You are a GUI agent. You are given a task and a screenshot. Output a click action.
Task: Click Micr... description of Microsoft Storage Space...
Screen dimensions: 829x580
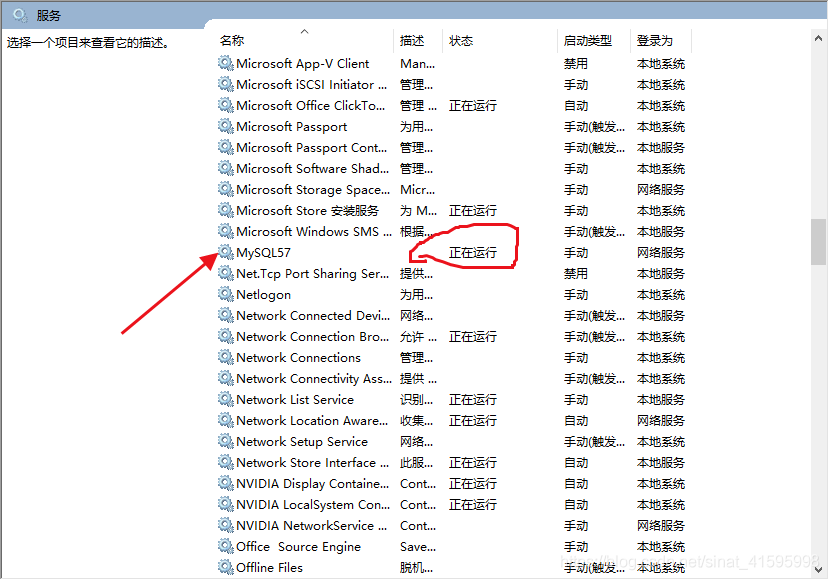pyautogui.click(x=417, y=189)
